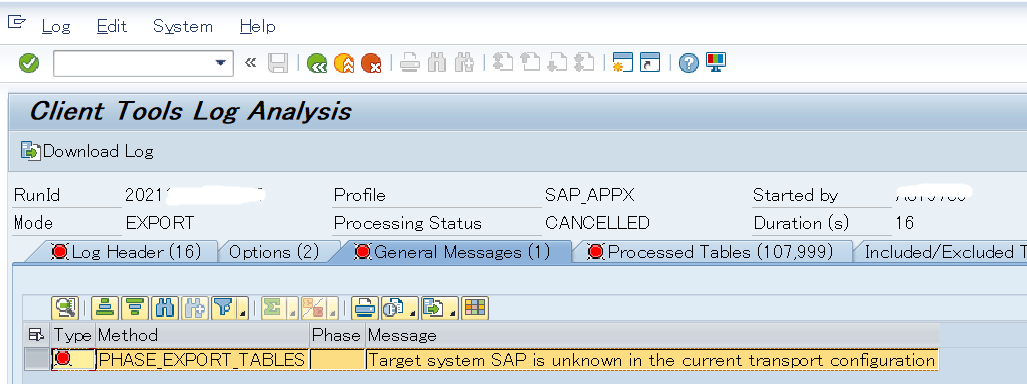Click the green Enter checkmark icon
This screenshot has width=1027, height=384.
(29, 64)
